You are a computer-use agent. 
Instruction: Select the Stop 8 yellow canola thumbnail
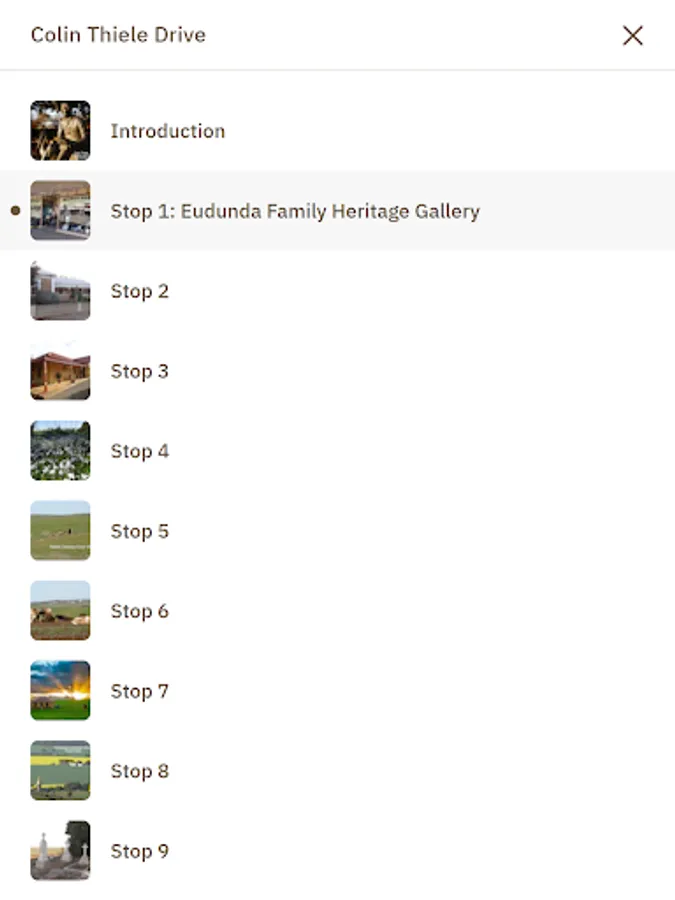pyautogui.click(x=60, y=771)
